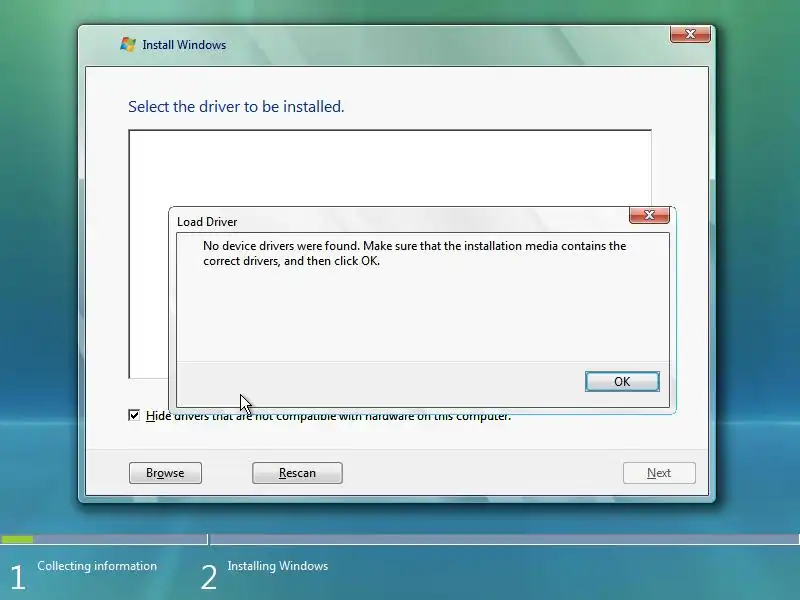Image resolution: width=800 pixels, height=600 pixels.
Task: Click OK in the Load Driver dialog
Action: point(622,382)
